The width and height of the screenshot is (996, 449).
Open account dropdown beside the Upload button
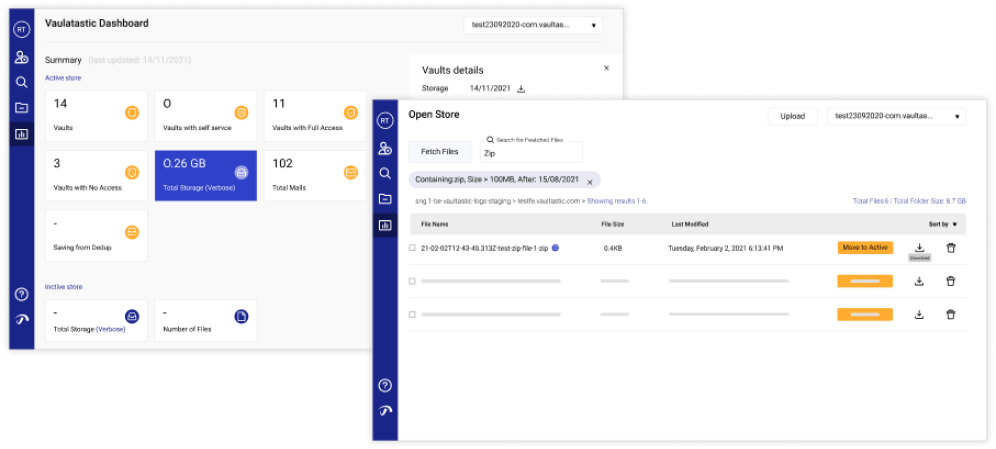click(895, 116)
